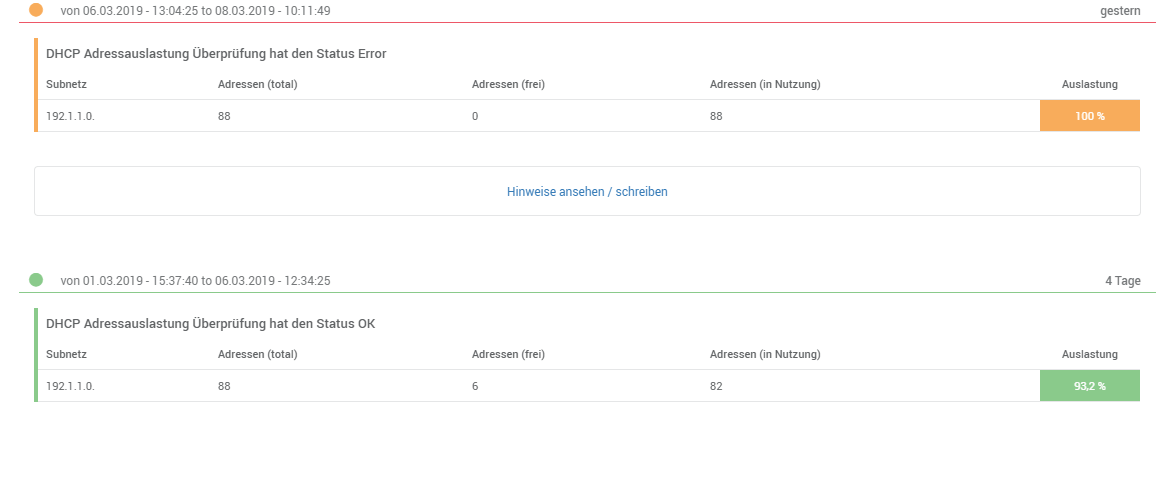Screen dimensions: 1175x479
Task: Click the orange 100 % Auslastung bar
Action: [x=1089, y=116]
